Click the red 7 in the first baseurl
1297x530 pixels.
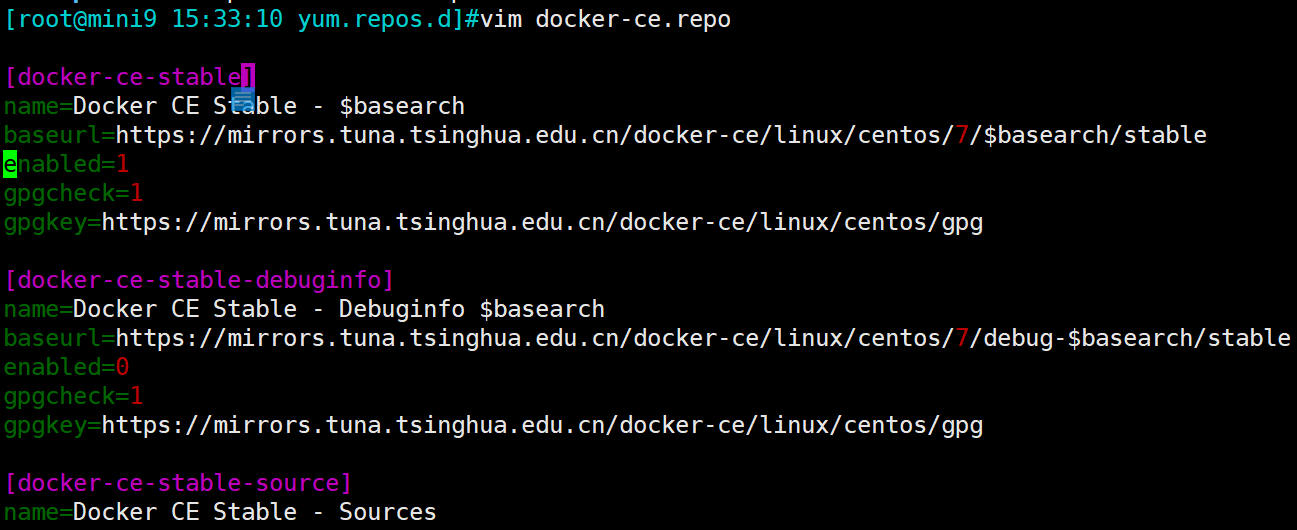tap(961, 135)
